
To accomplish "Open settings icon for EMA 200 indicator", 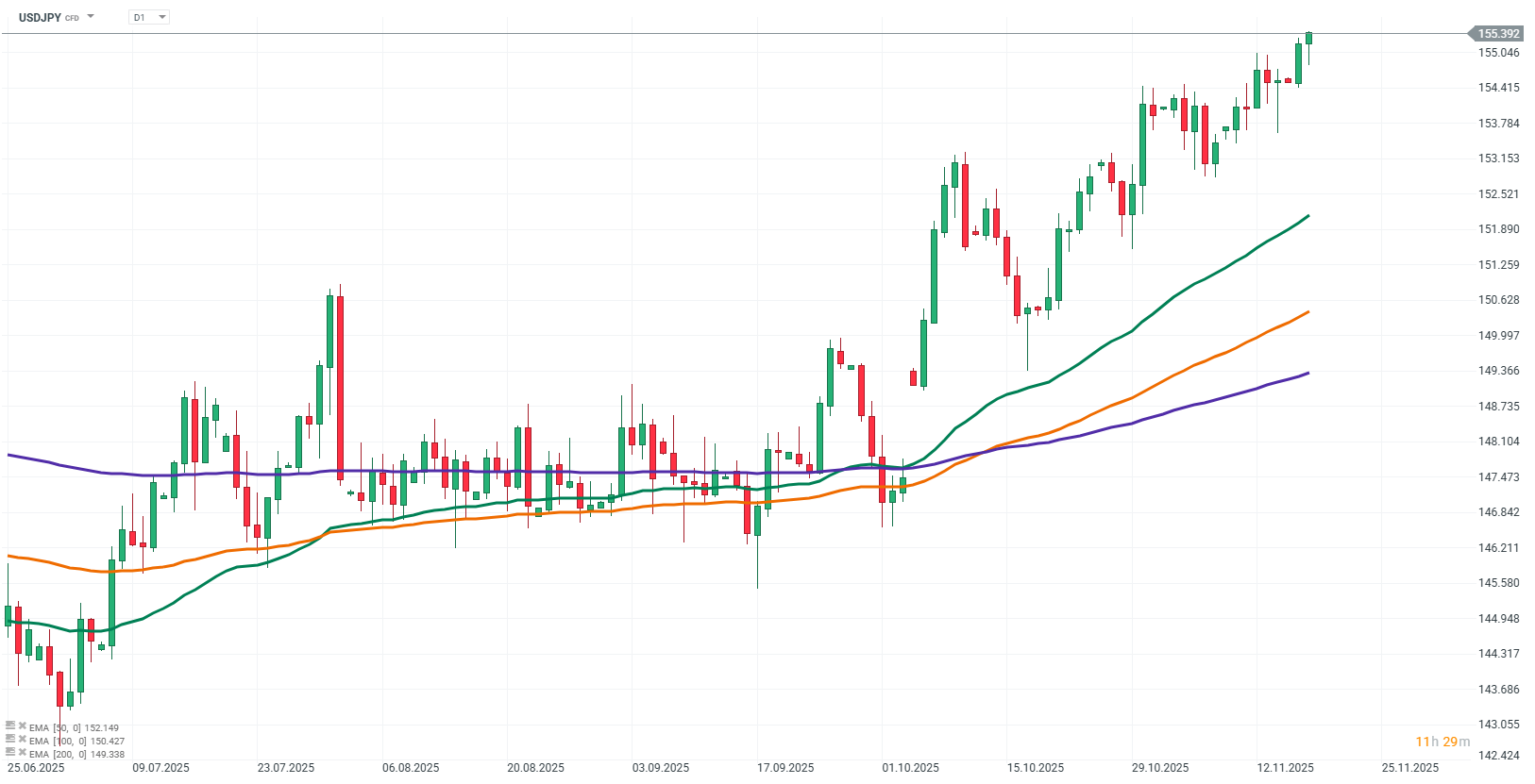I will [10, 753].
